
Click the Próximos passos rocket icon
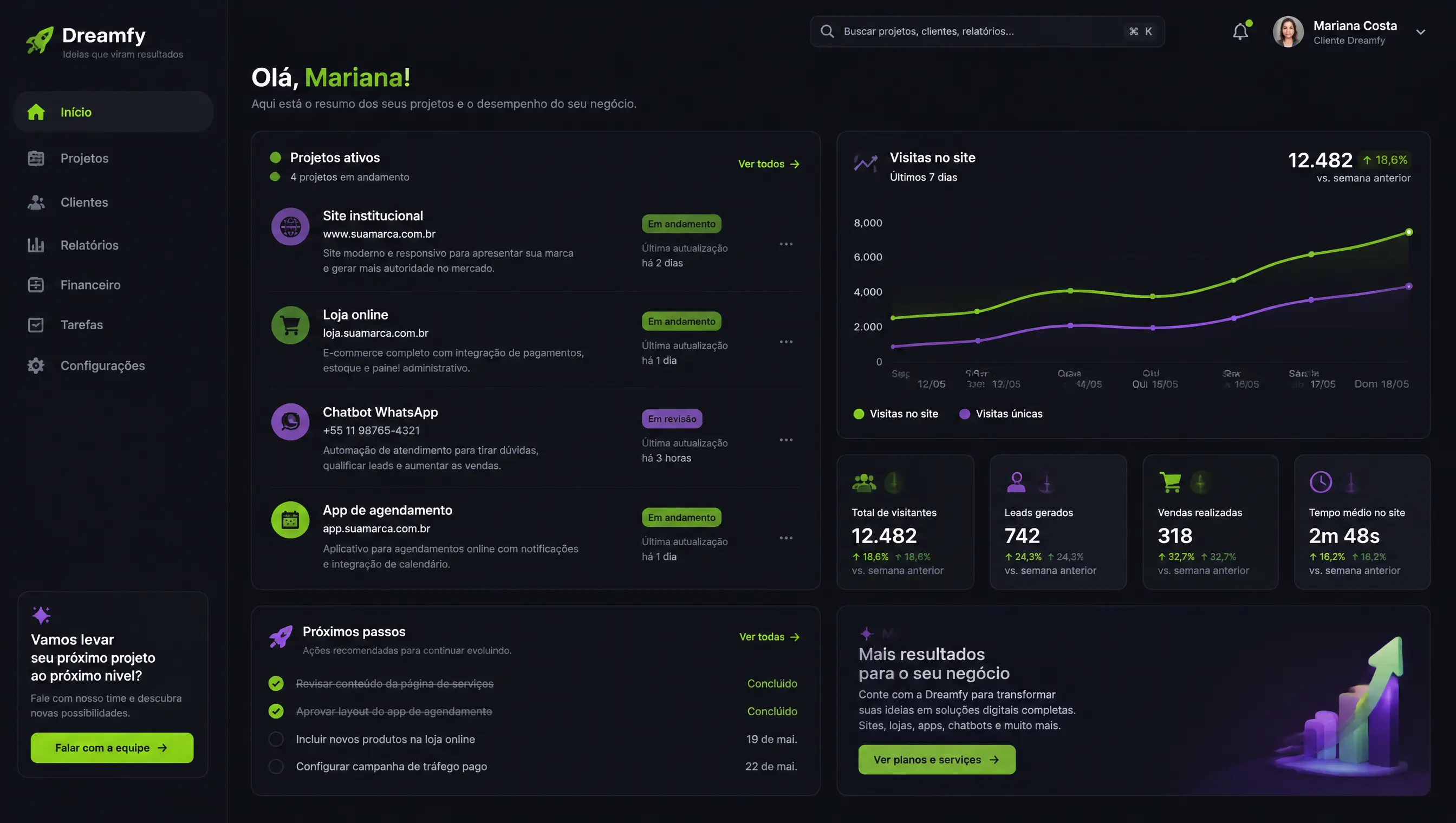coord(281,637)
